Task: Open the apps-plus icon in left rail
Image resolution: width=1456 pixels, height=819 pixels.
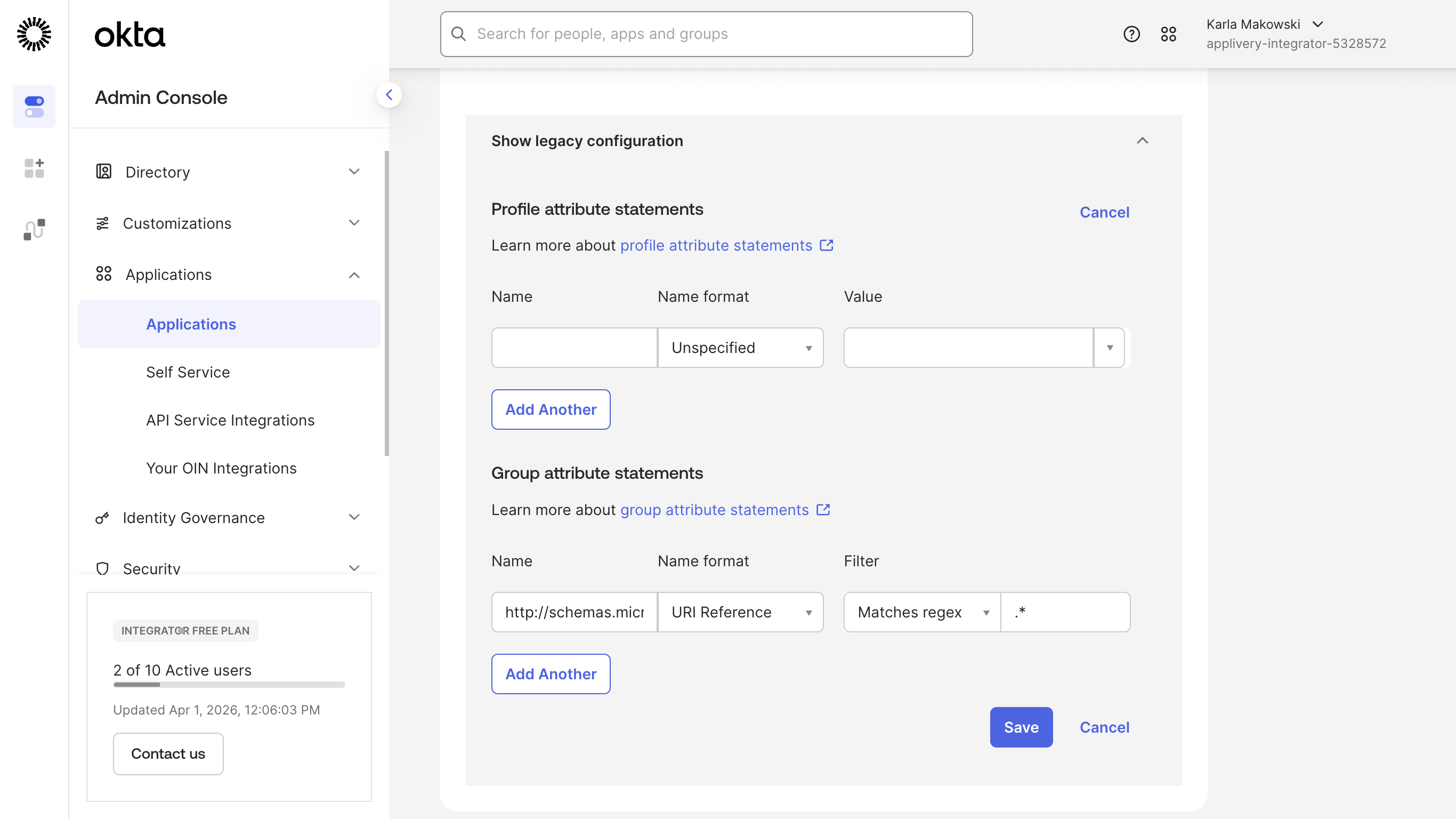Action: pyautogui.click(x=34, y=168)
